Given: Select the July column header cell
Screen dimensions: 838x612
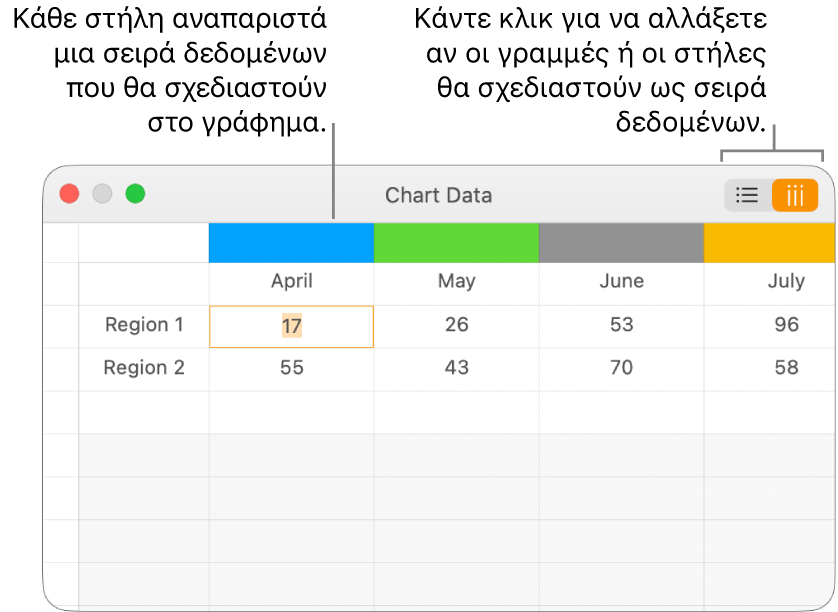Looking at the screenshot, I should pos(786,282).
